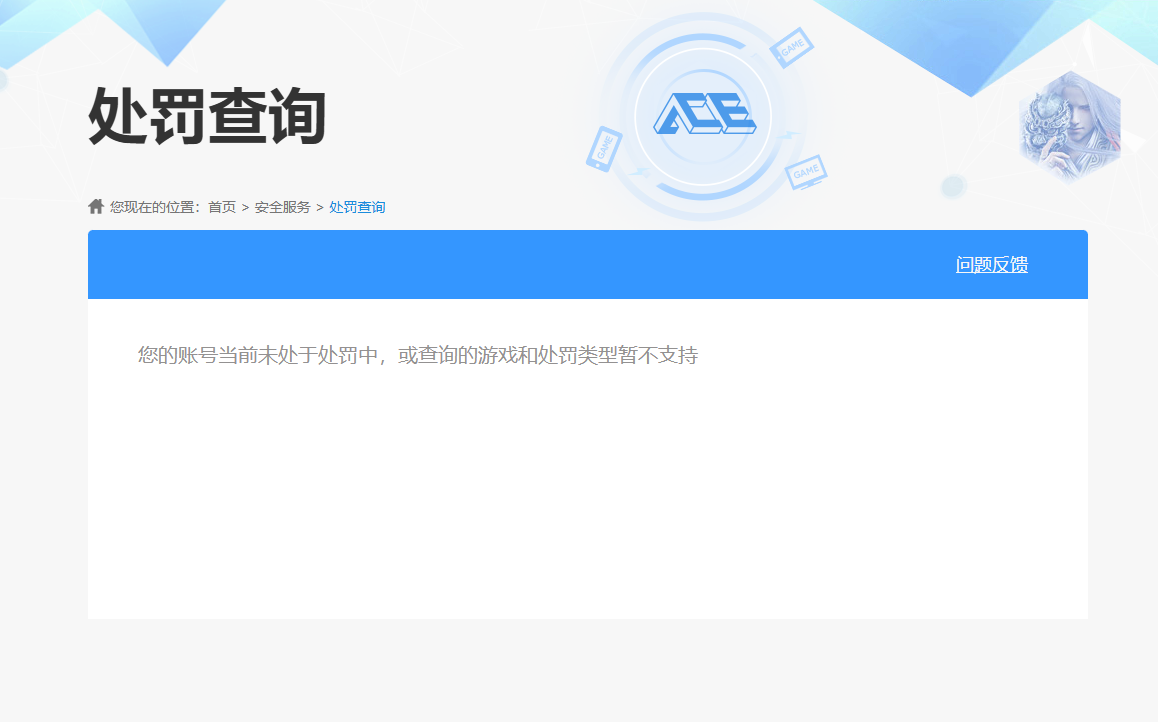
Task: Click the account punishment status message text
Action: pyautogui.click(x=418, y=353)
